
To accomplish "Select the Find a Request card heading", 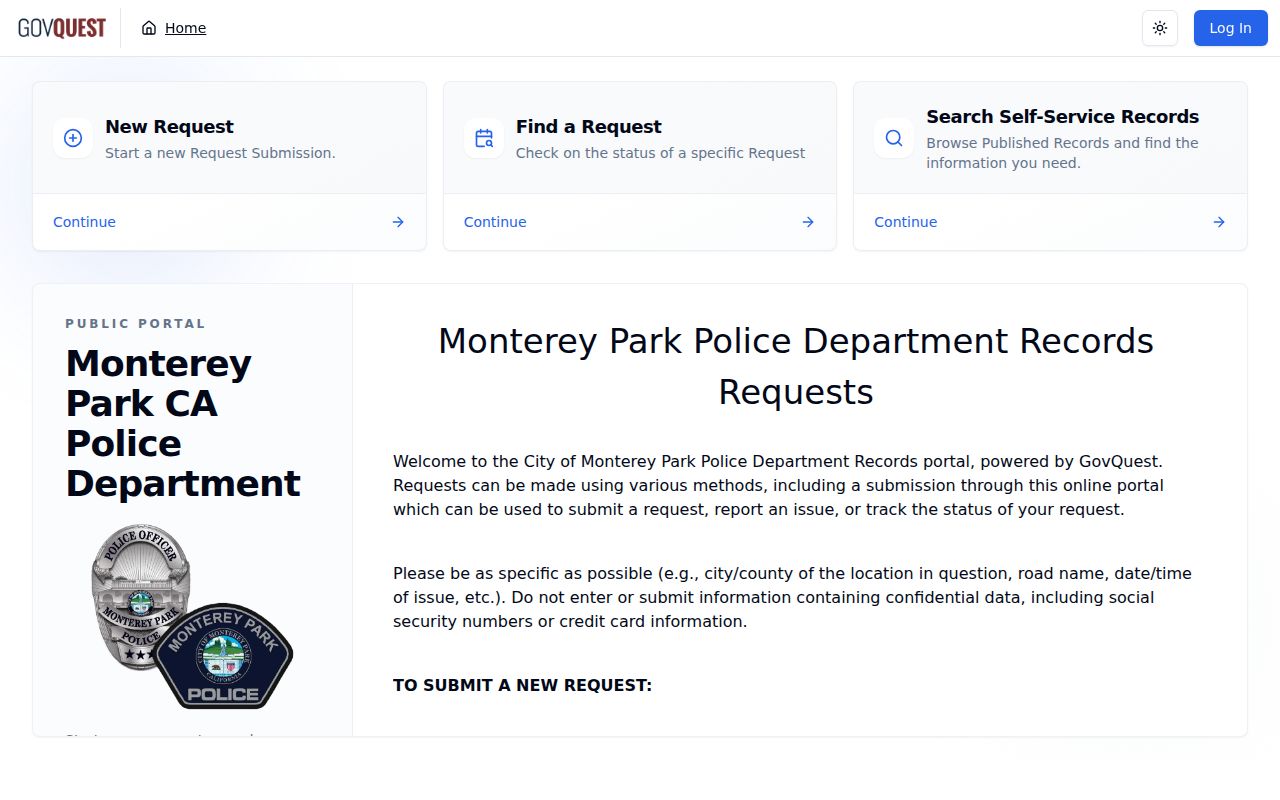I will point(589,127).
